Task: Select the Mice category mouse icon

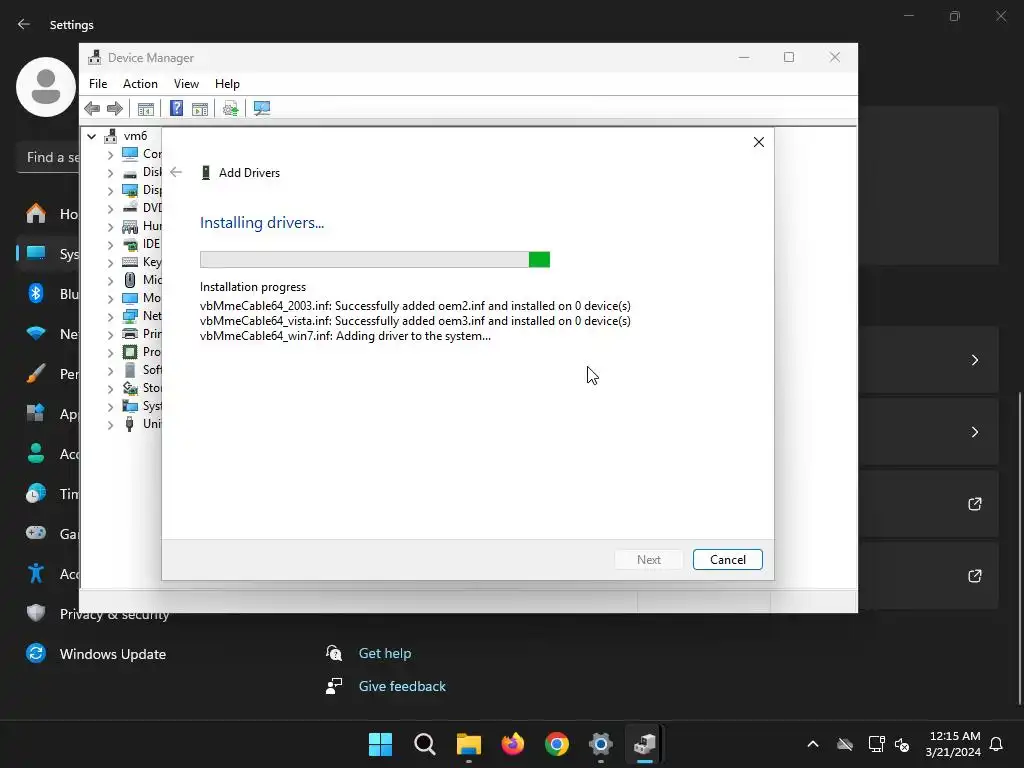Action: pos(130,280)
